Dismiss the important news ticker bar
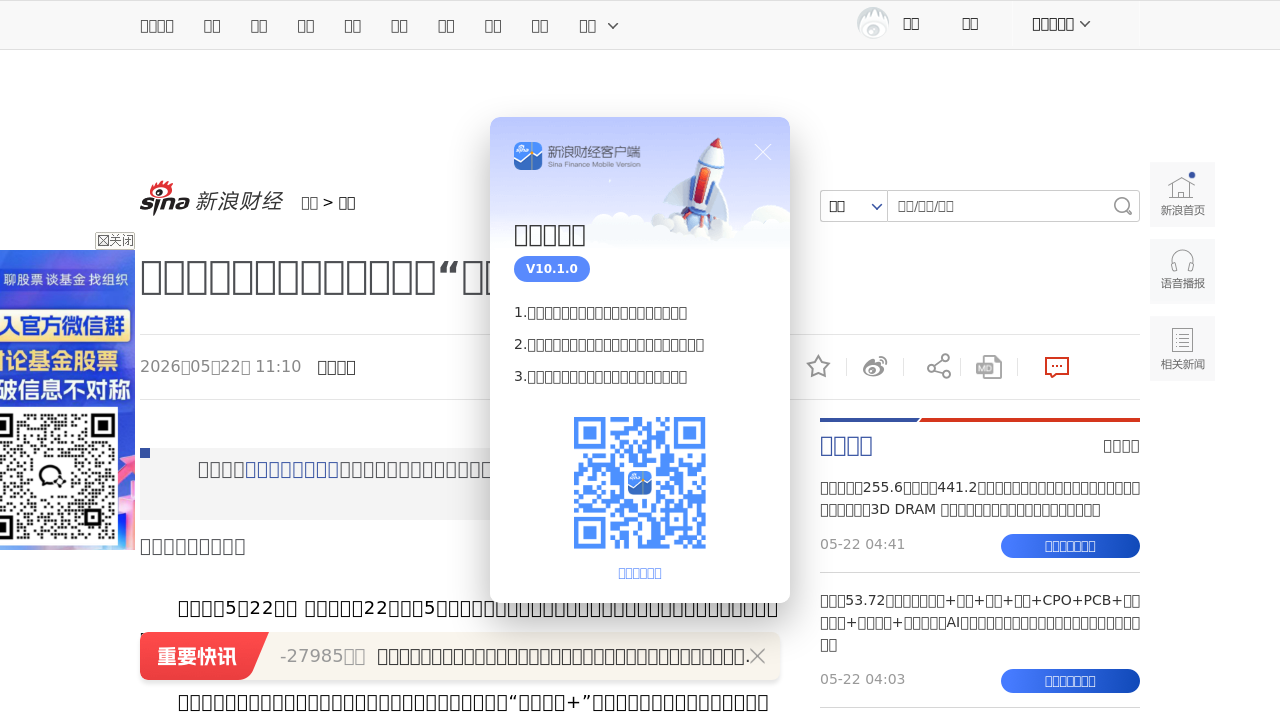 coord(758,656)
